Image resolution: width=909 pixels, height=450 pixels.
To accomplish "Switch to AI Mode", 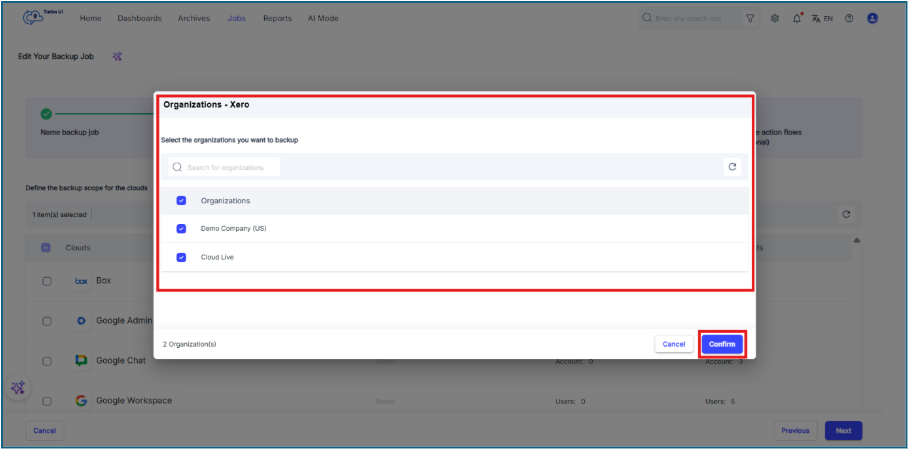I will 323,19.
